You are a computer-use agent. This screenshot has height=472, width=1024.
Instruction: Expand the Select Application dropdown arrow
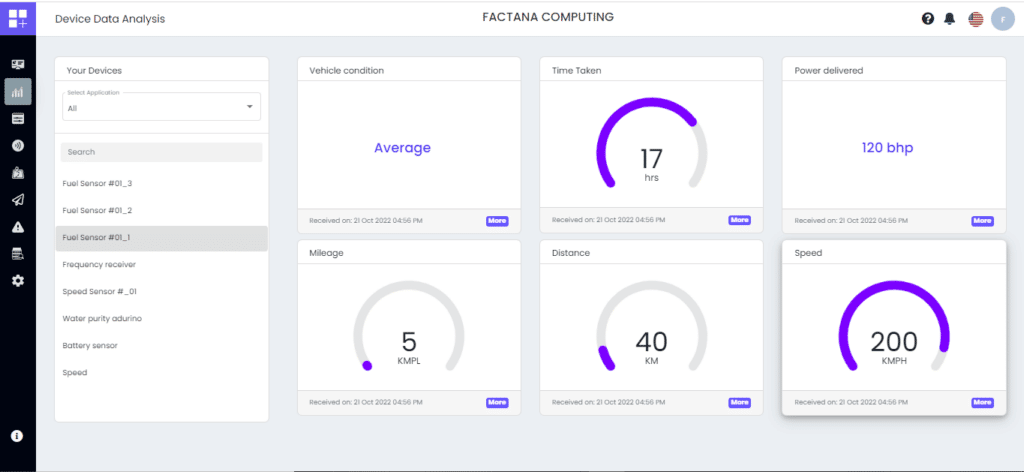[x=249, y=106]
